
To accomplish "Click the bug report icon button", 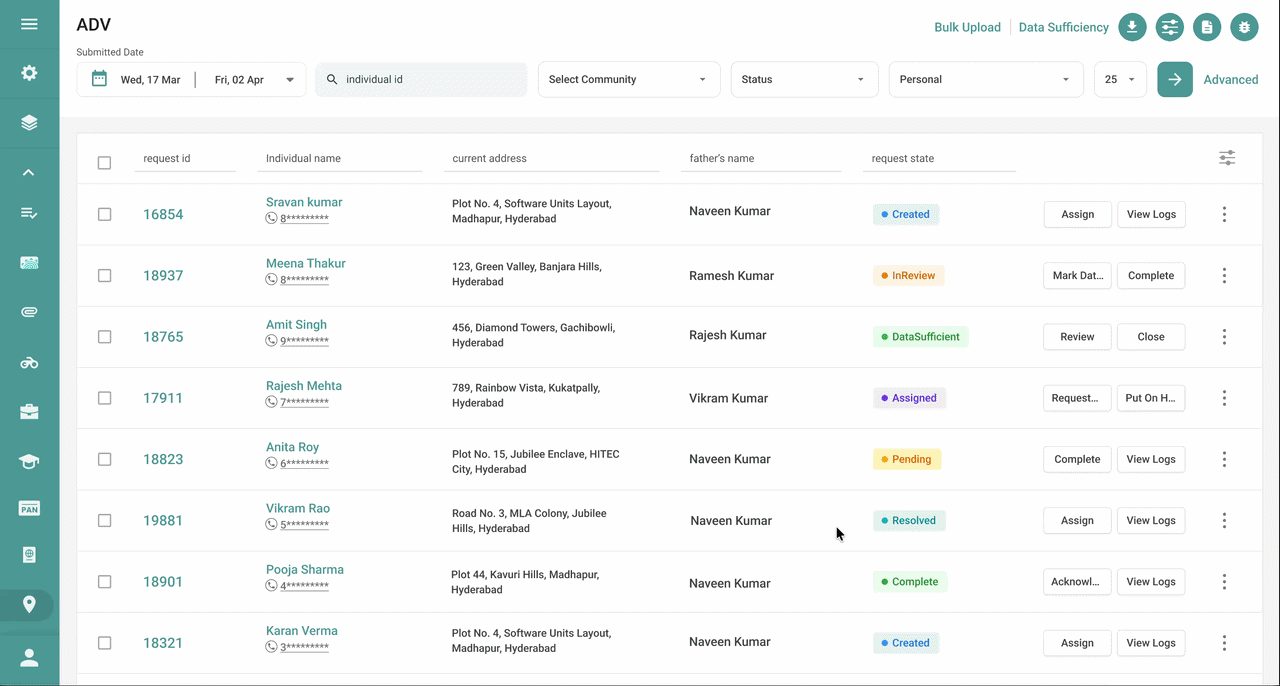I will 1244,27.
